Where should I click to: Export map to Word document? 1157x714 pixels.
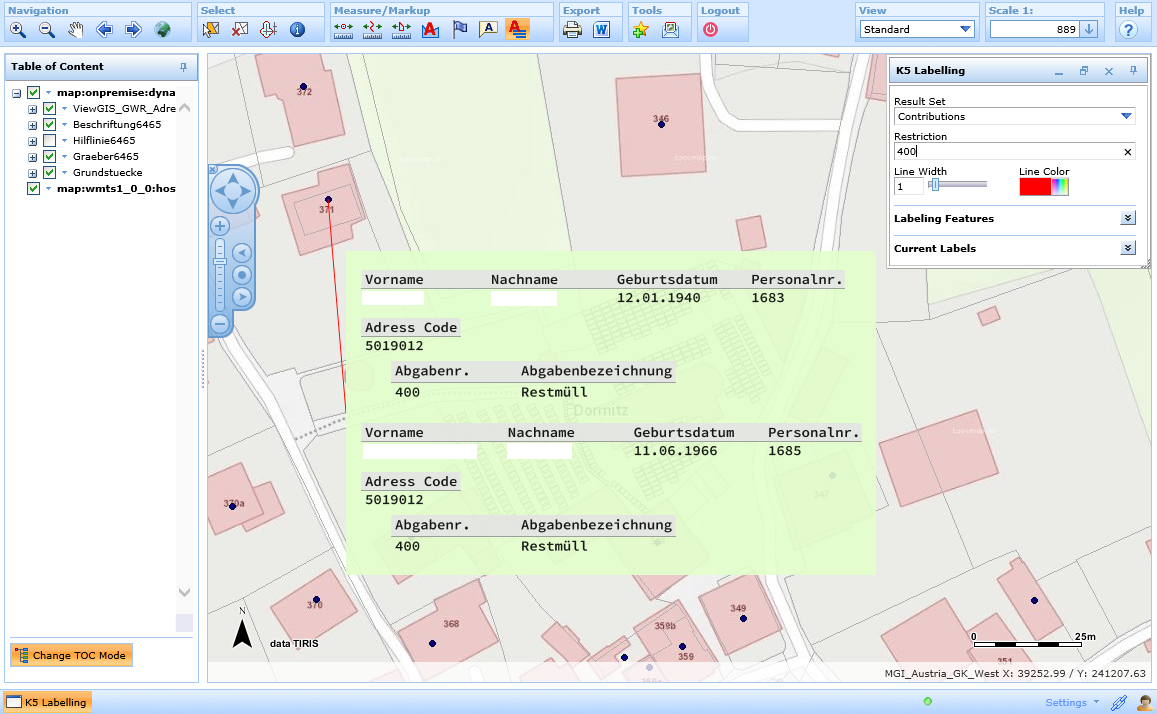601,30
